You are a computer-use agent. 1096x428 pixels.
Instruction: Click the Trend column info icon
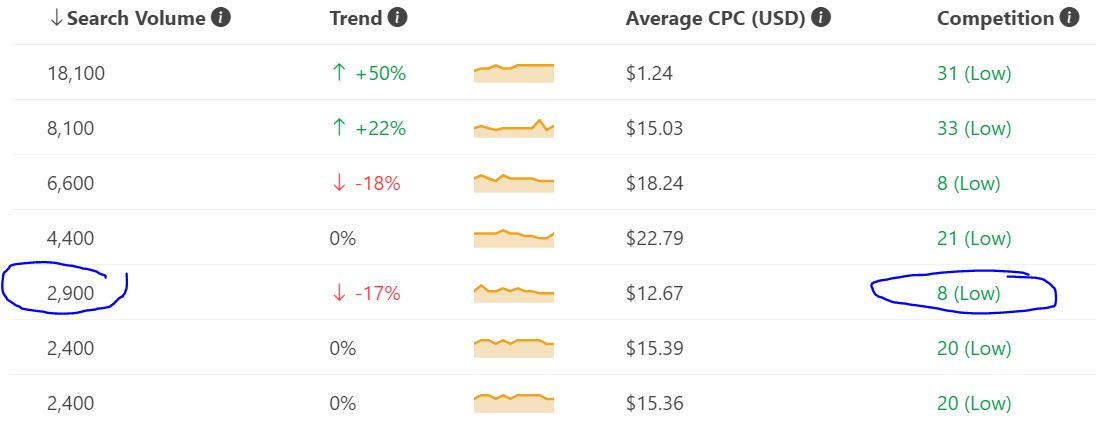point(398,18)
